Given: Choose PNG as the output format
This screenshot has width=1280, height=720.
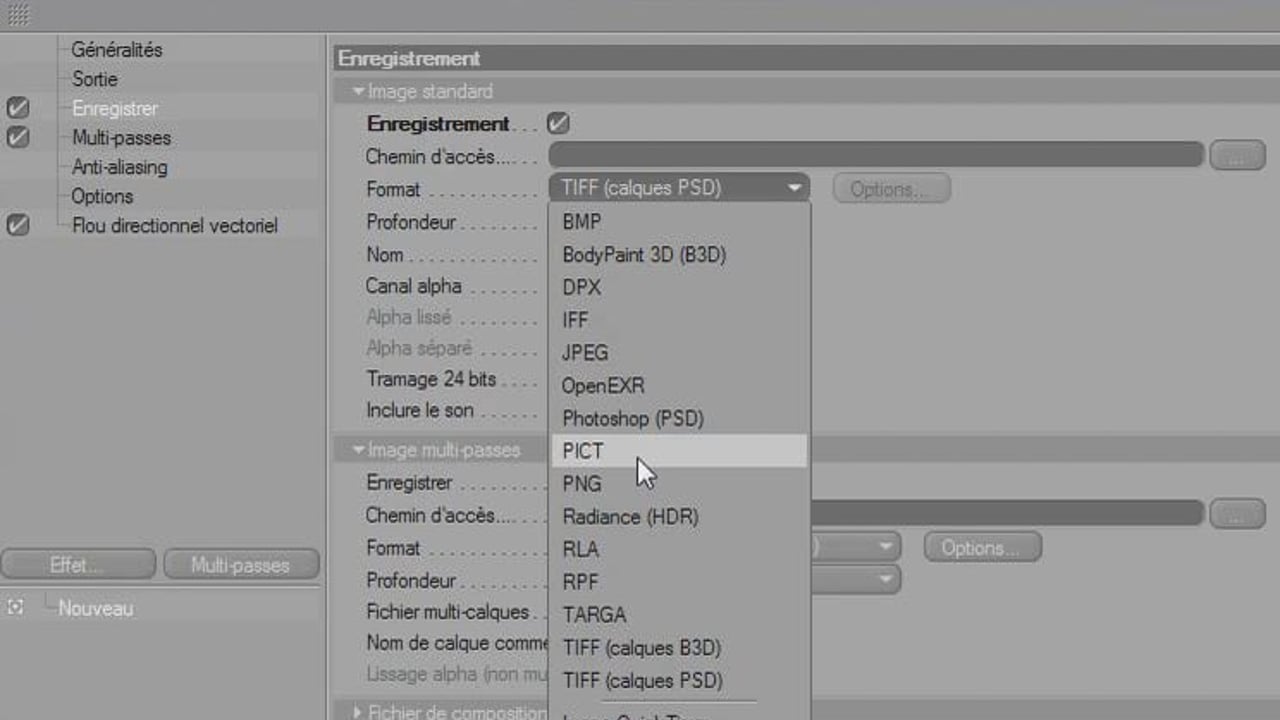Looking at the screenshot, I should pyautogui.click(x=582, y=484).
